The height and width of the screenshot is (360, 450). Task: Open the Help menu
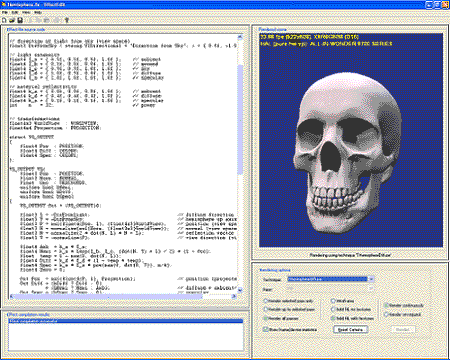[38, 12]
